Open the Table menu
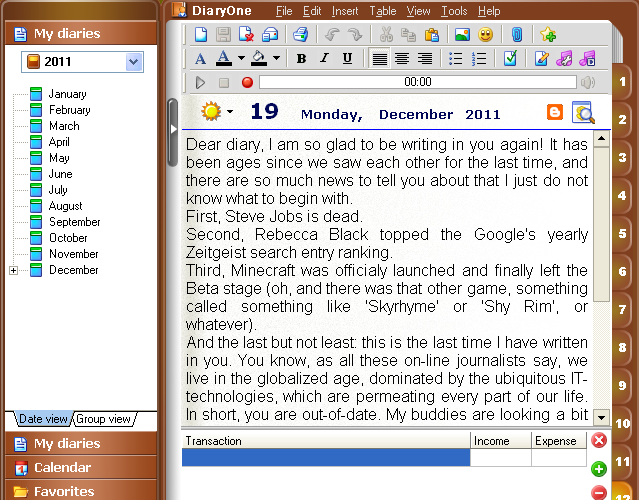This screenshot has width=639, height=500. [383, 11]
